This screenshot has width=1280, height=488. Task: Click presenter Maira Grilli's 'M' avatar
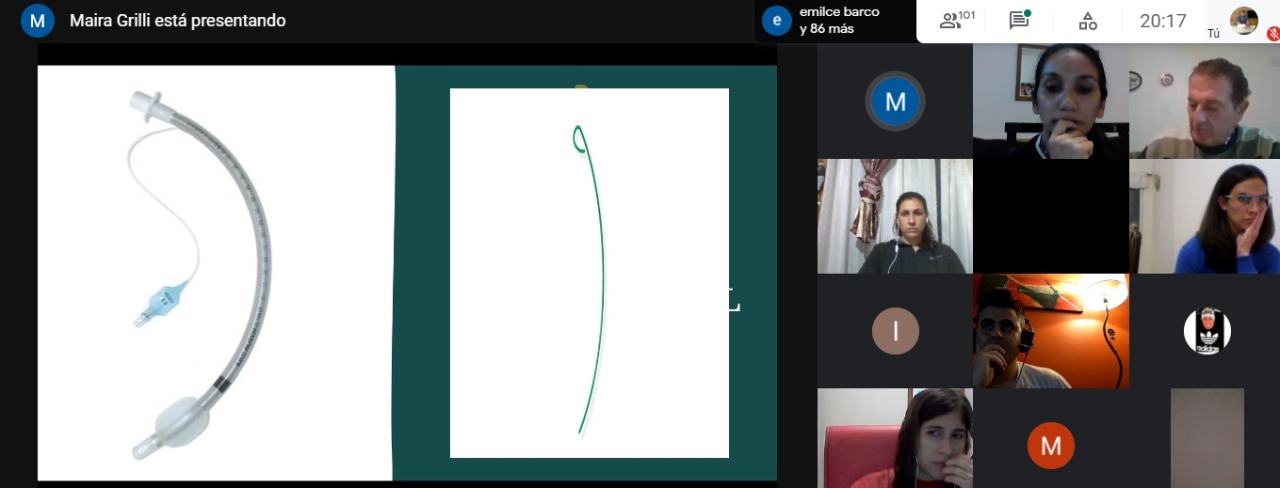[x=37, y=21]
